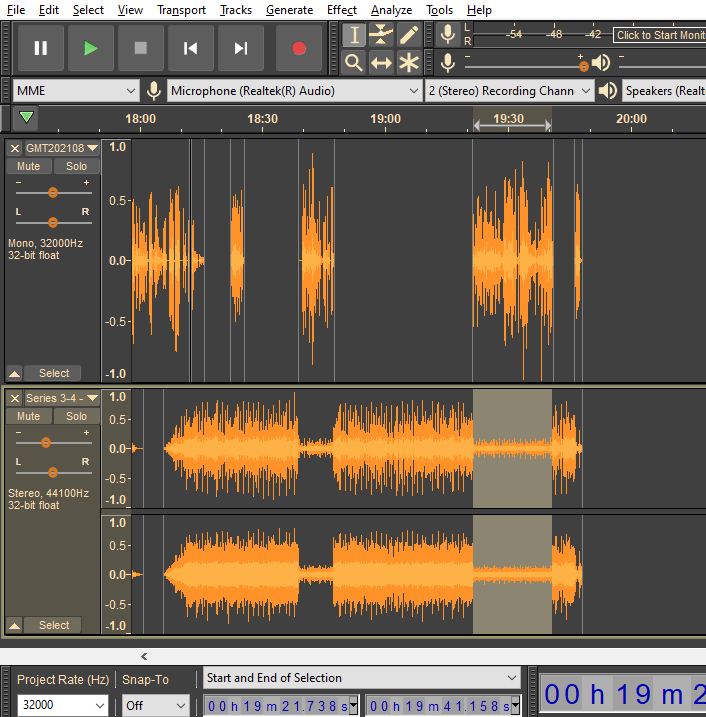Open the Edit menu

pos(49,10)
